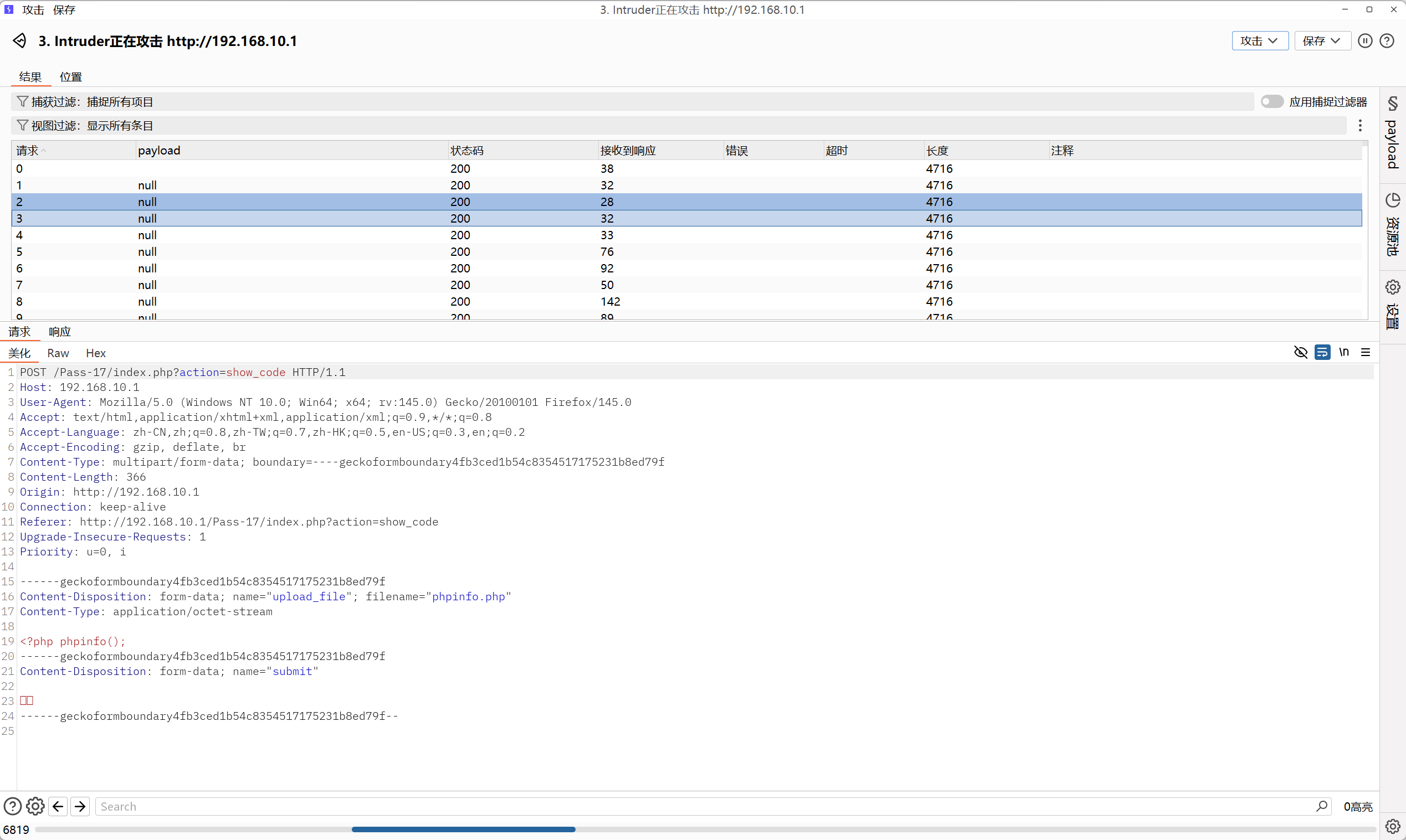Switch to the 响应 tab
This screenshot has width=1406, height=840.
(59, 332)
